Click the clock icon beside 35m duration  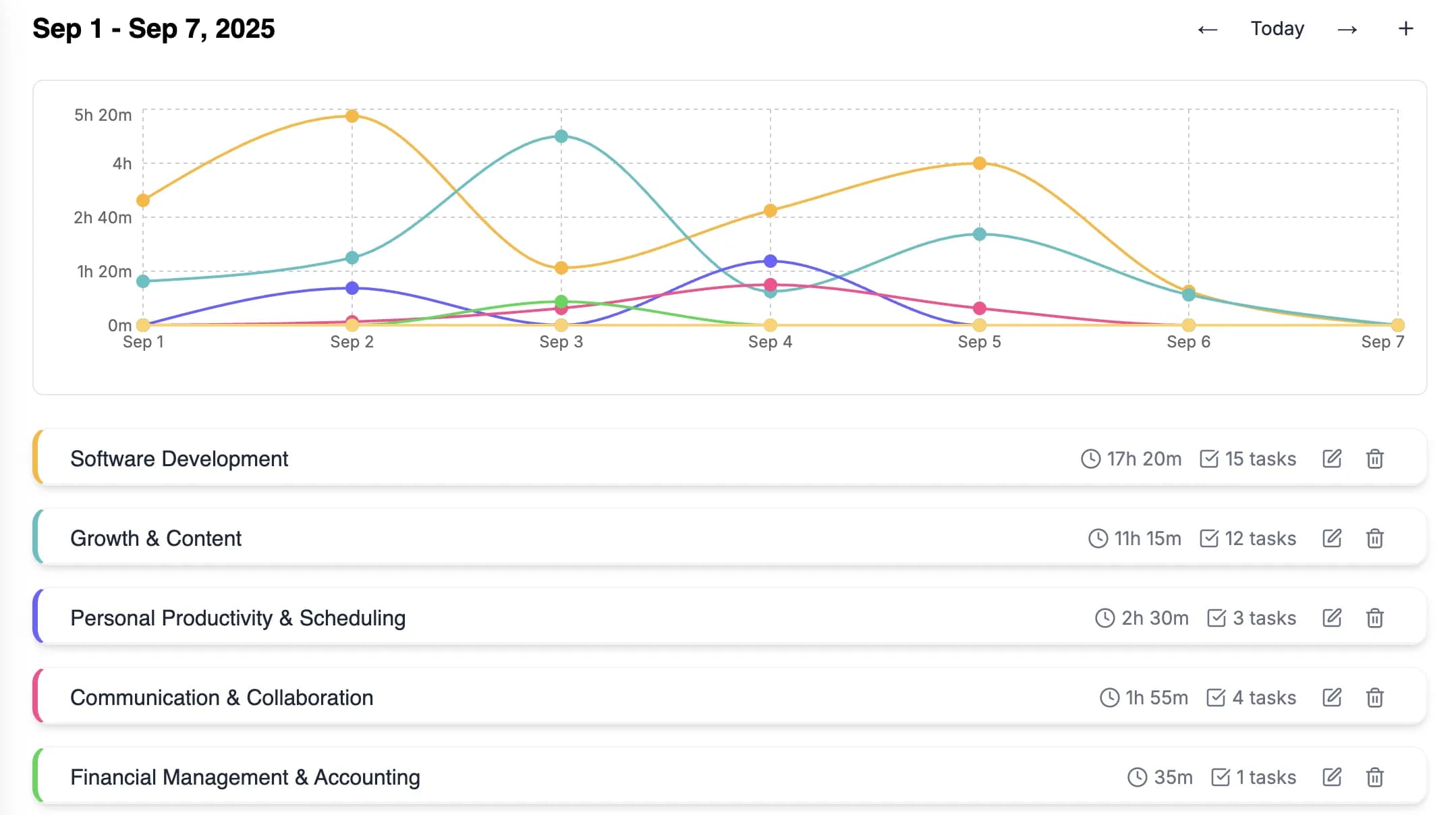(1137, 777)
